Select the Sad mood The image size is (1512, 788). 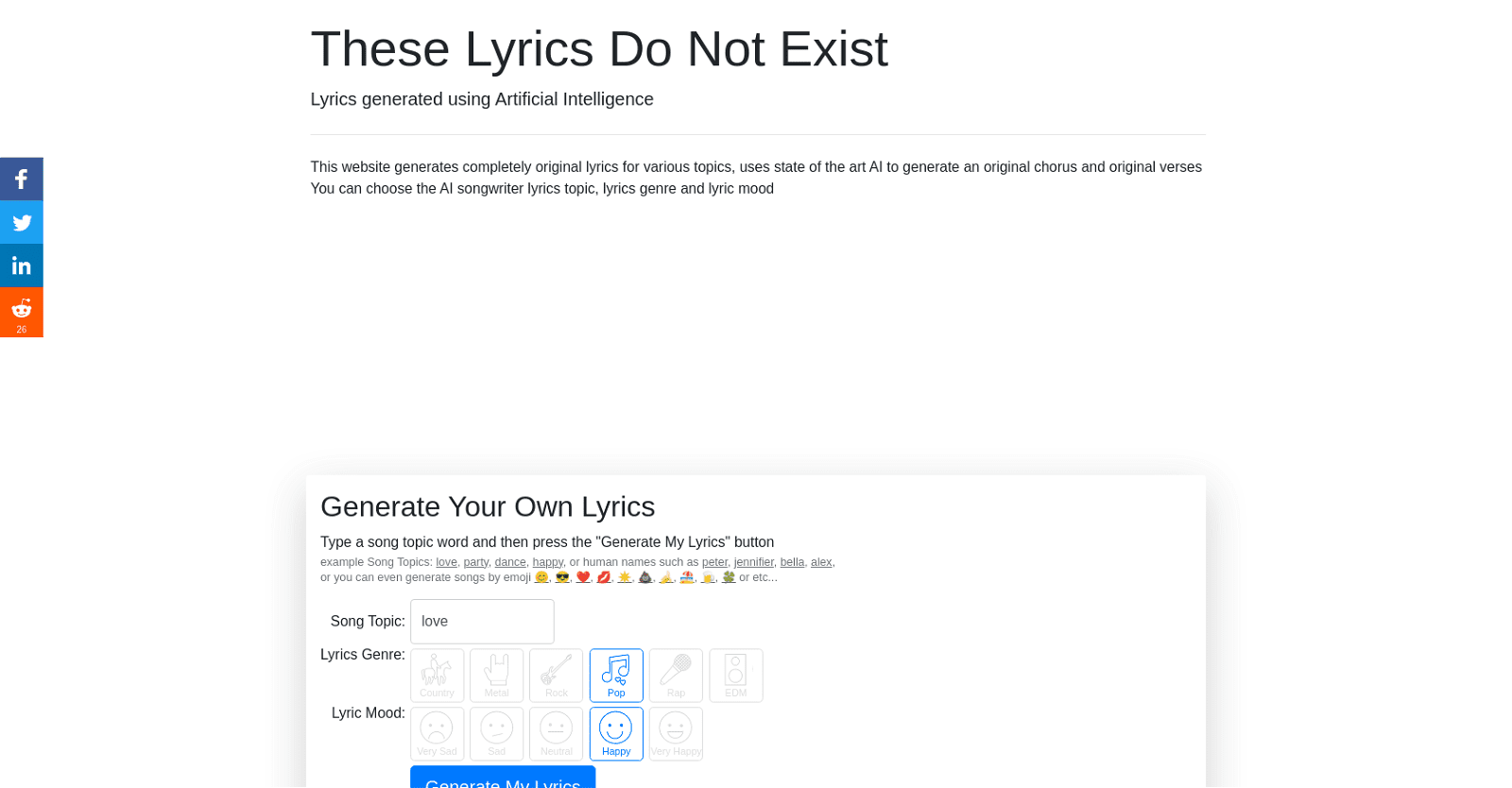point(496,733)
